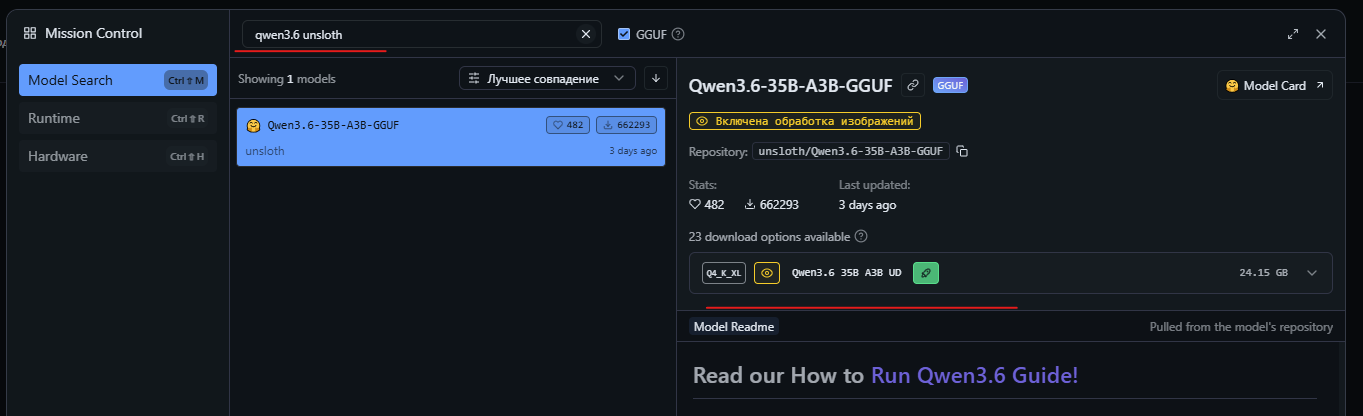Open the Hardware section

coord(118,156)
